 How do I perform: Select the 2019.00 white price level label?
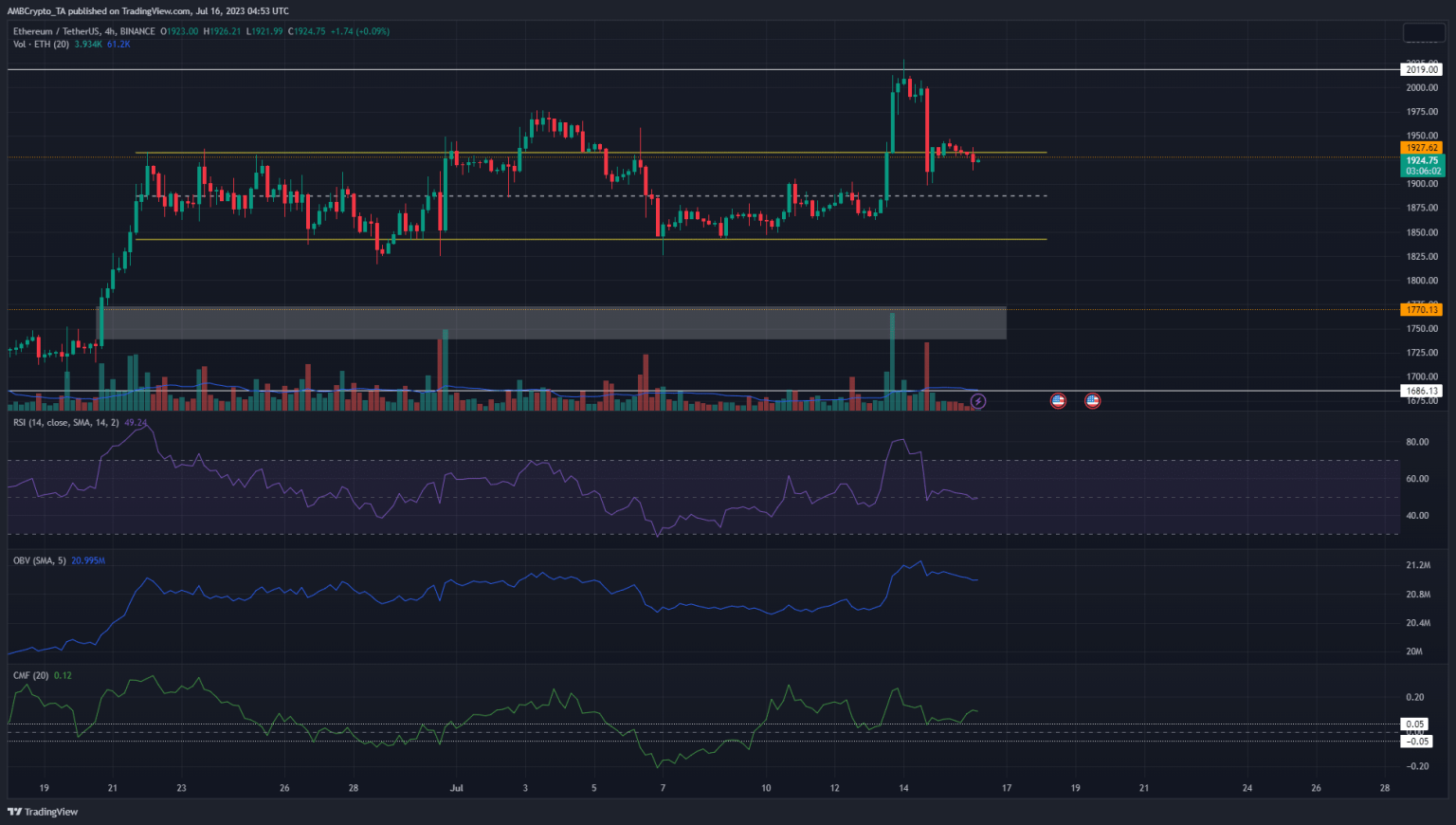(x=1421, y=69)
